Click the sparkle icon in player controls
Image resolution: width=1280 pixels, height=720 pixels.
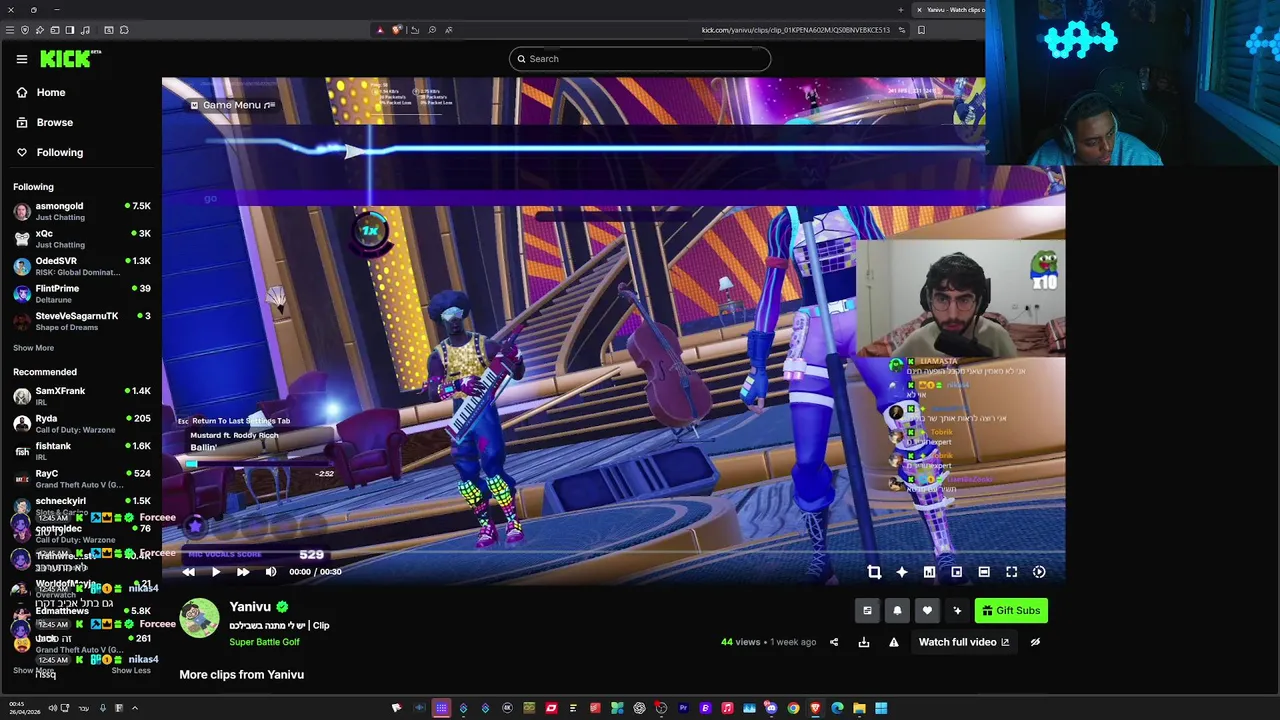coord(902,572)
